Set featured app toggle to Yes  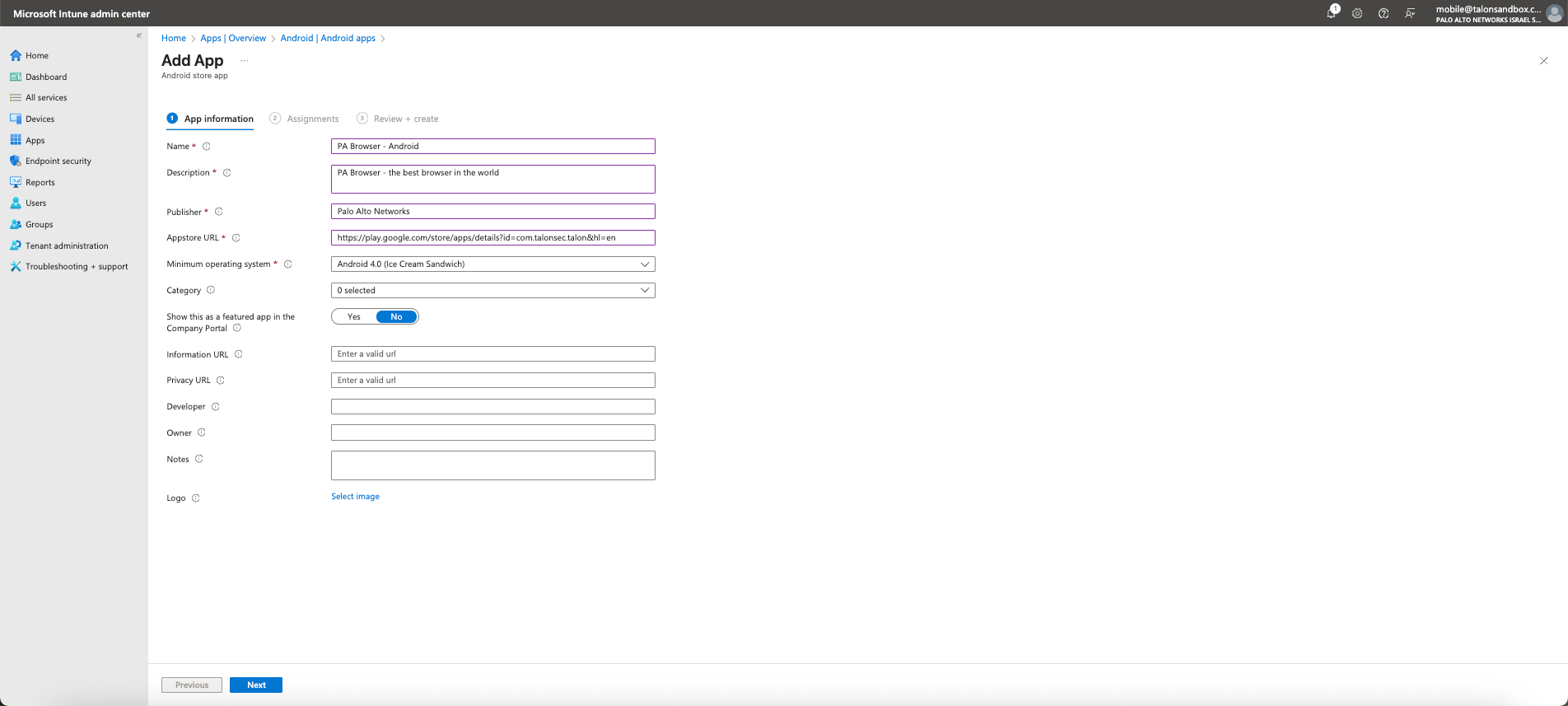tap(354, 316)
